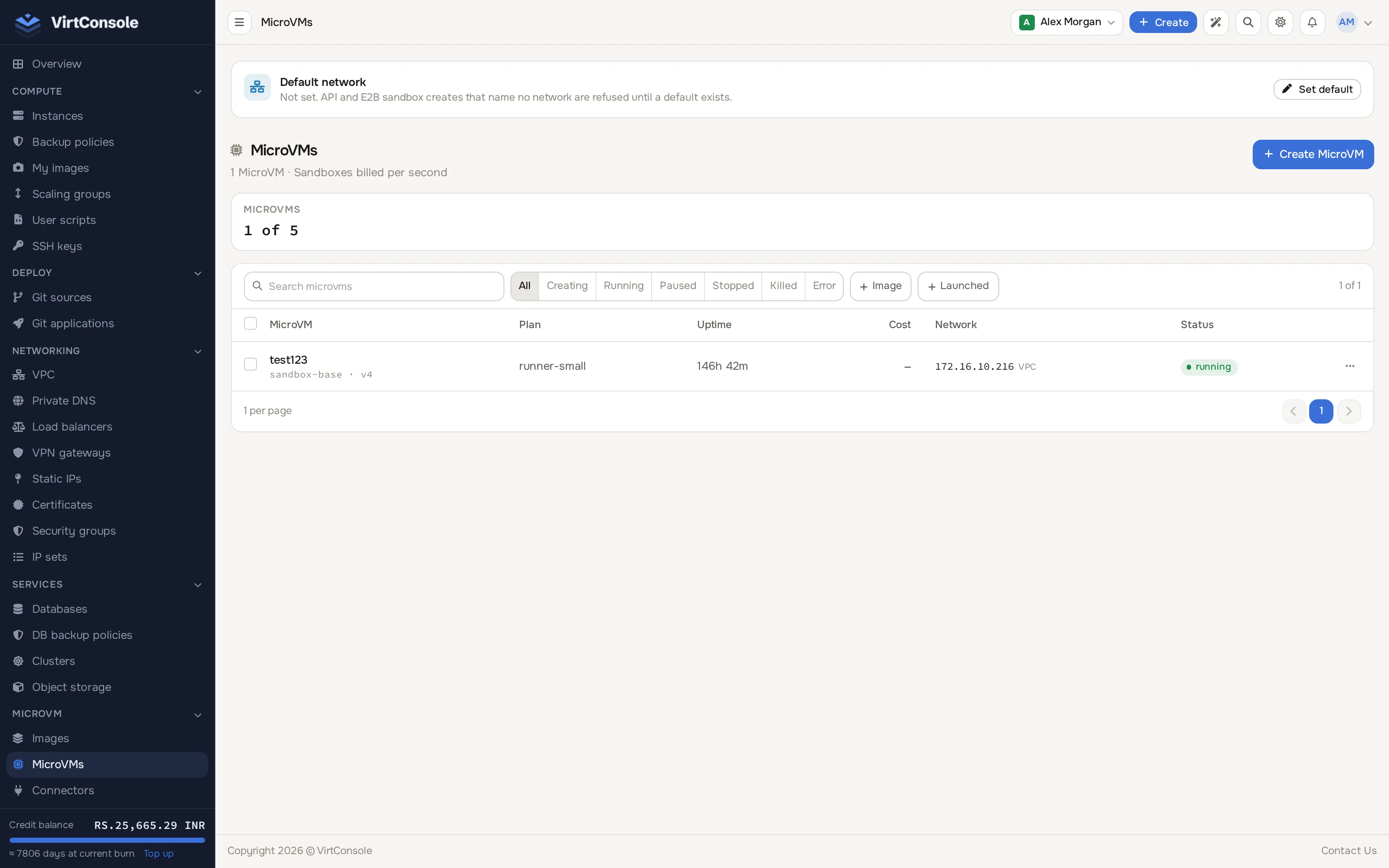Click the Create MicroVM button

1313,155
